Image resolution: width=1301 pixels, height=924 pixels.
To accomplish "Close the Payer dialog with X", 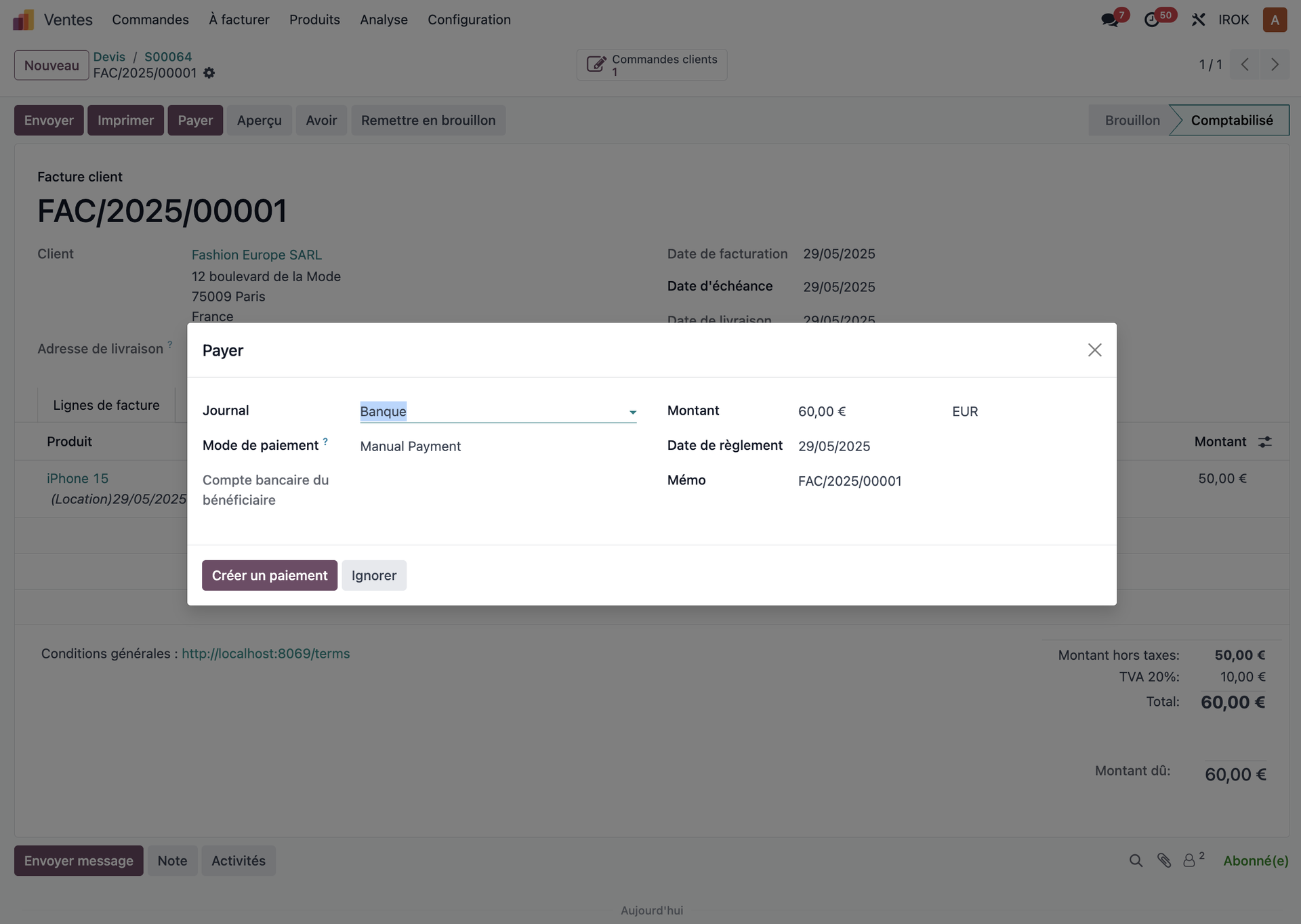I will pyautogui.click(x=1094, y=350).
